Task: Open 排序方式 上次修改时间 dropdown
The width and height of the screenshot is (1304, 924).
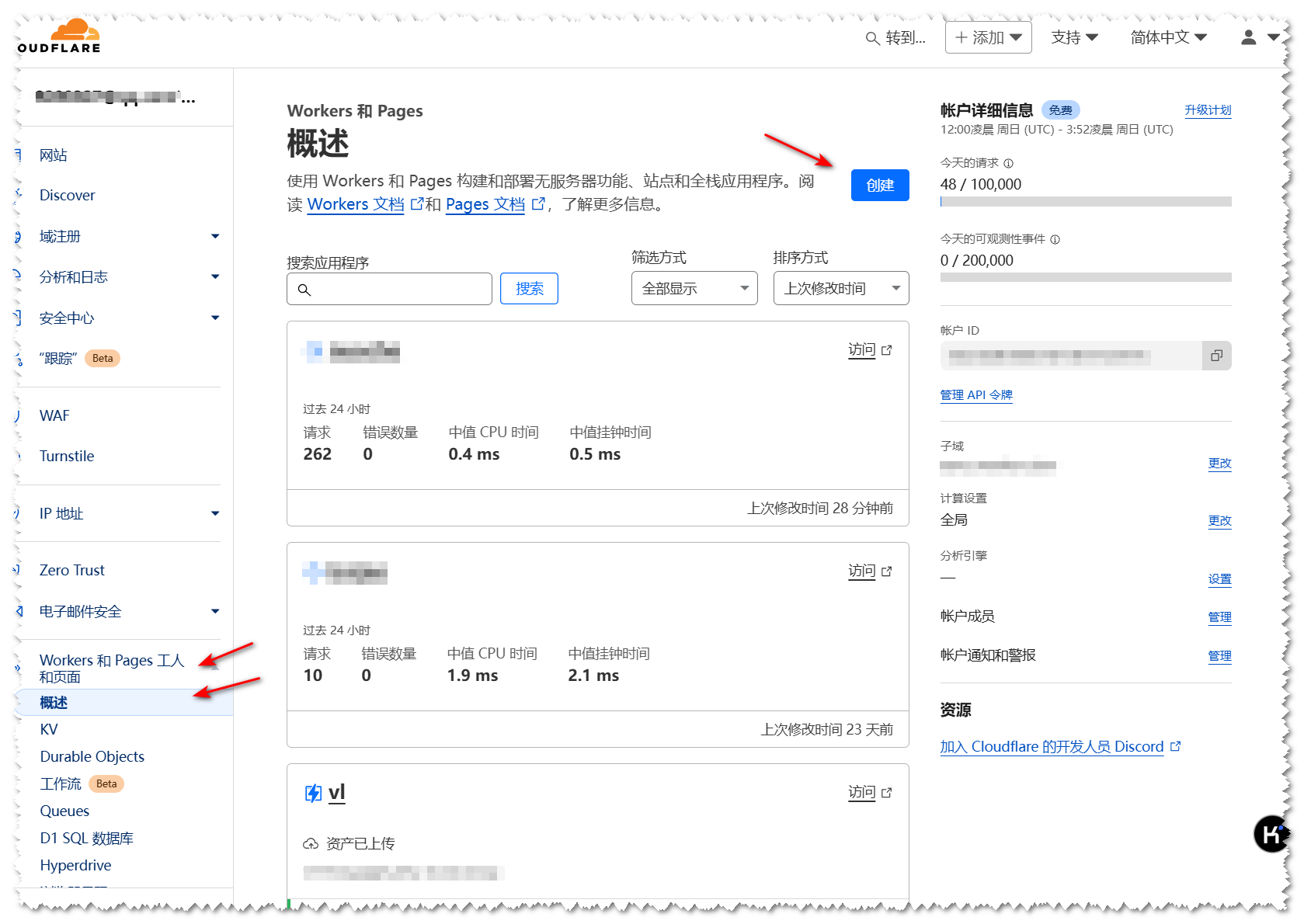Action: pyautogui.click(x=841, y=288)
